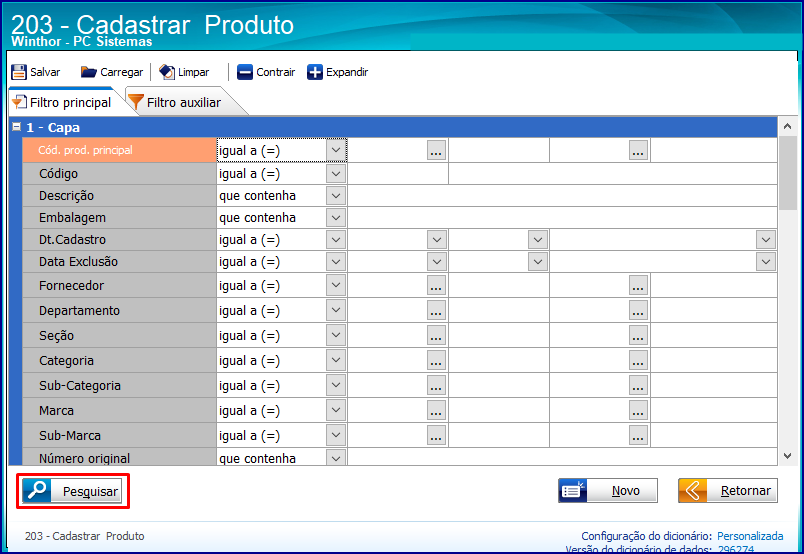Click the Retornar button label
This screenshot has width=804, height=554.
click(746, 491)
